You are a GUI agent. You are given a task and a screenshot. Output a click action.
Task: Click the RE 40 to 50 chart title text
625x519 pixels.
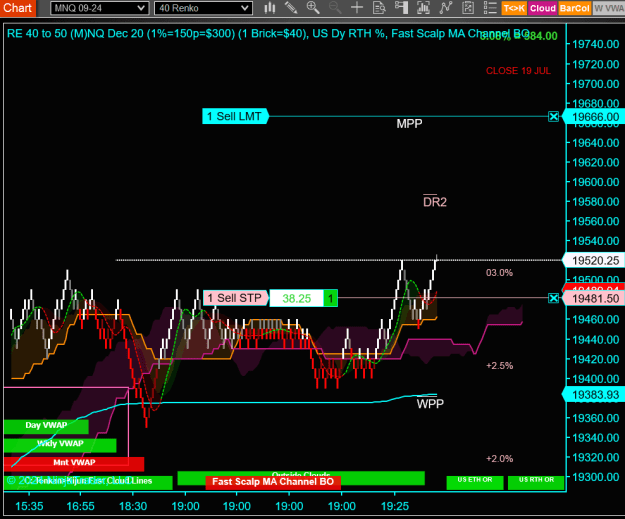coord(268,34)
